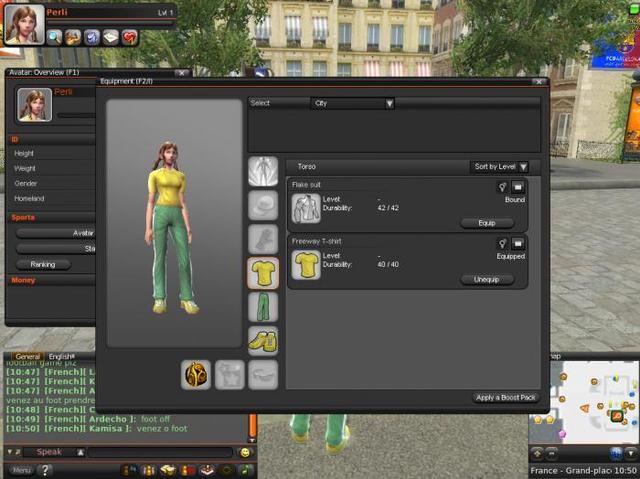
Task: Click the Freeway T-shirt item thumbnail
Action: click(306, 265)
